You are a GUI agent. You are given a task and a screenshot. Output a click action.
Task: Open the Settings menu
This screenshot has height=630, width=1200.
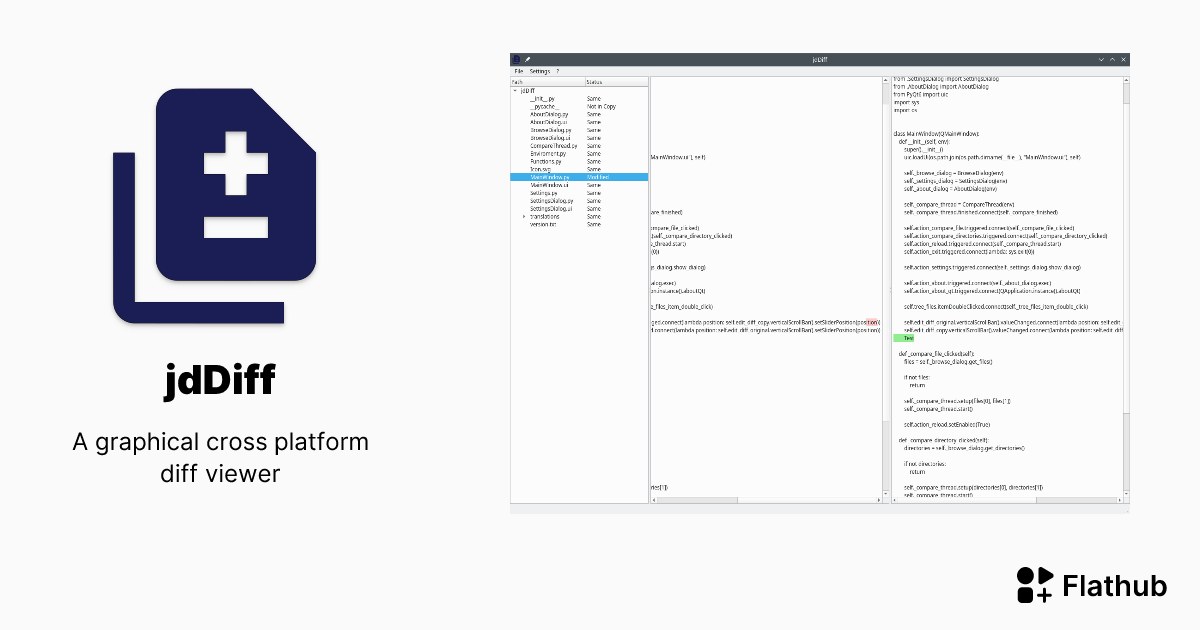tap(539, 71)
